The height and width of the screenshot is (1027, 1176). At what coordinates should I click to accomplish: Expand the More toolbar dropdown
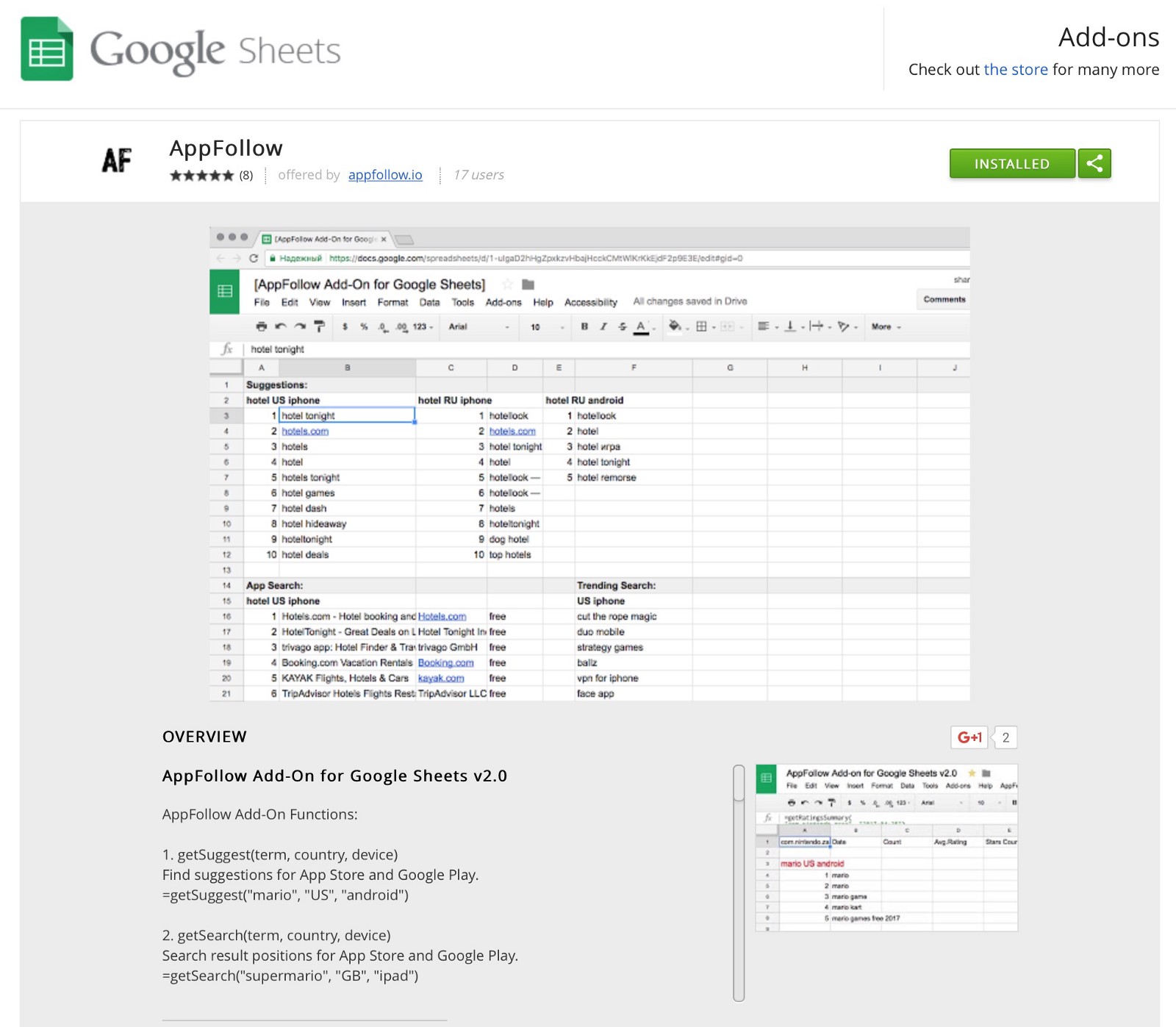click(x=886, y=326)
